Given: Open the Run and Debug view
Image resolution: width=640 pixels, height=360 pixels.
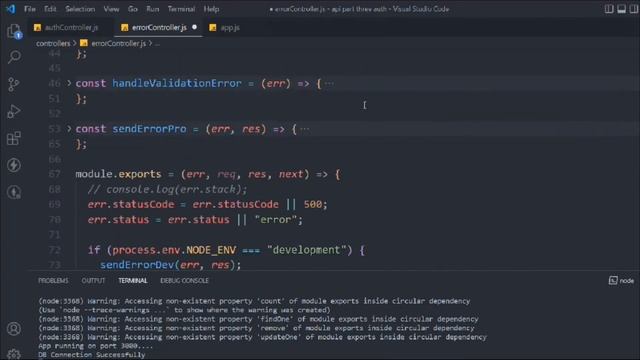Looking at the screenshot, I should (14, 111).
